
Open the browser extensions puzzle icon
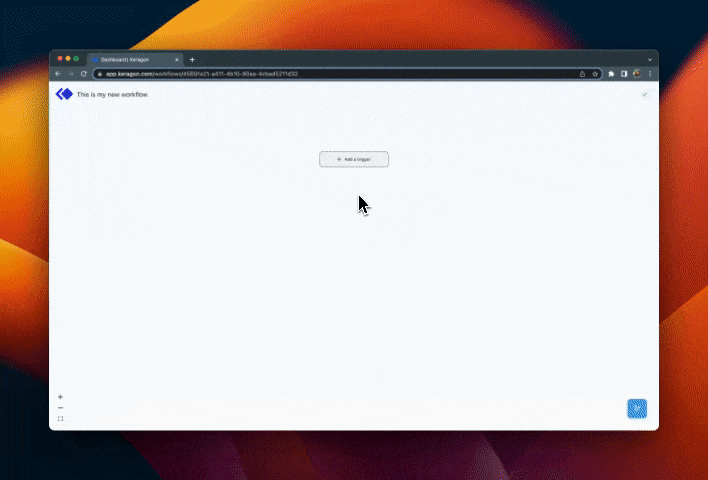coord(611,74)
